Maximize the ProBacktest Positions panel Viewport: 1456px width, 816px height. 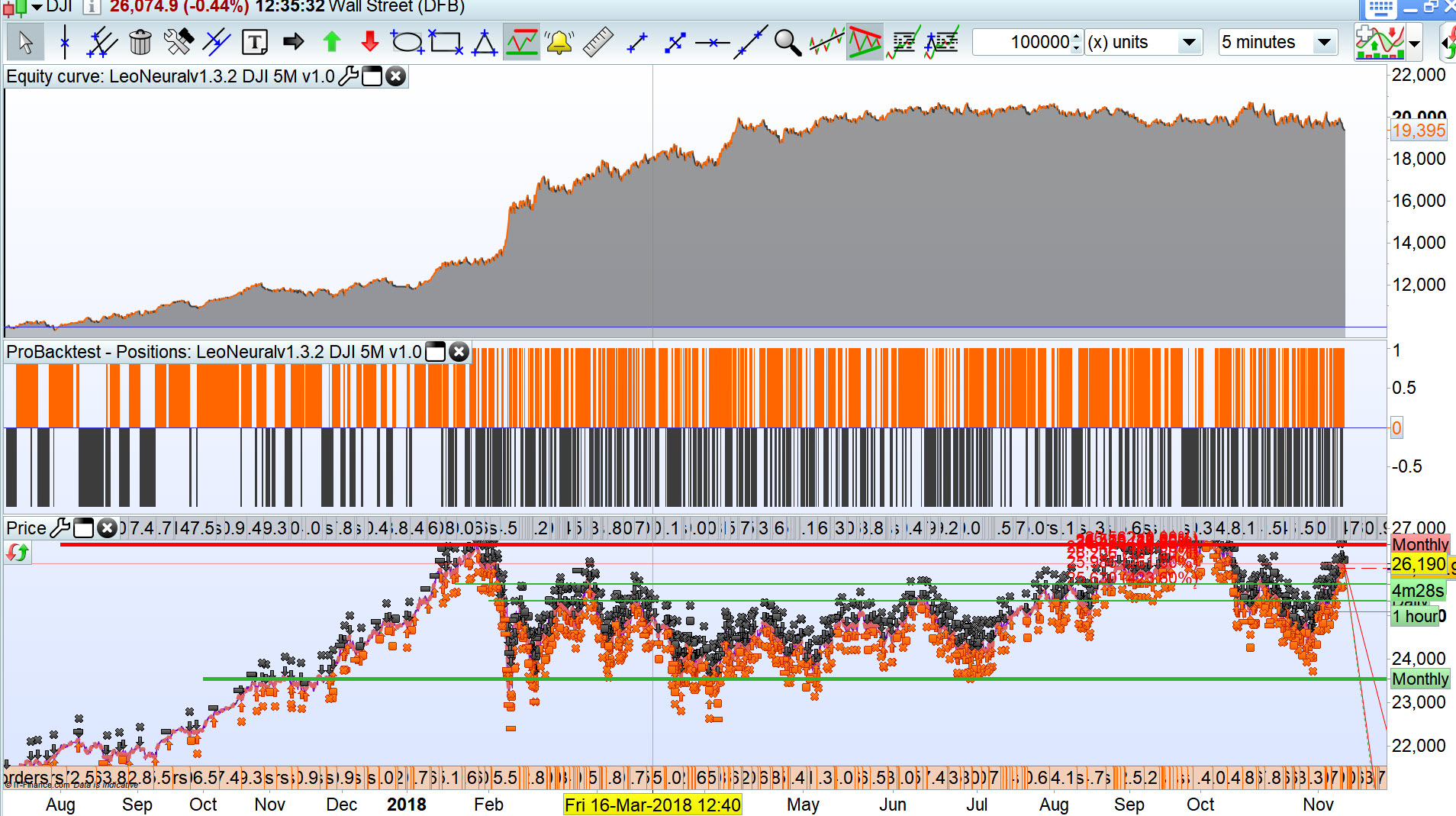pyautogui.click(x=435, y=352)
